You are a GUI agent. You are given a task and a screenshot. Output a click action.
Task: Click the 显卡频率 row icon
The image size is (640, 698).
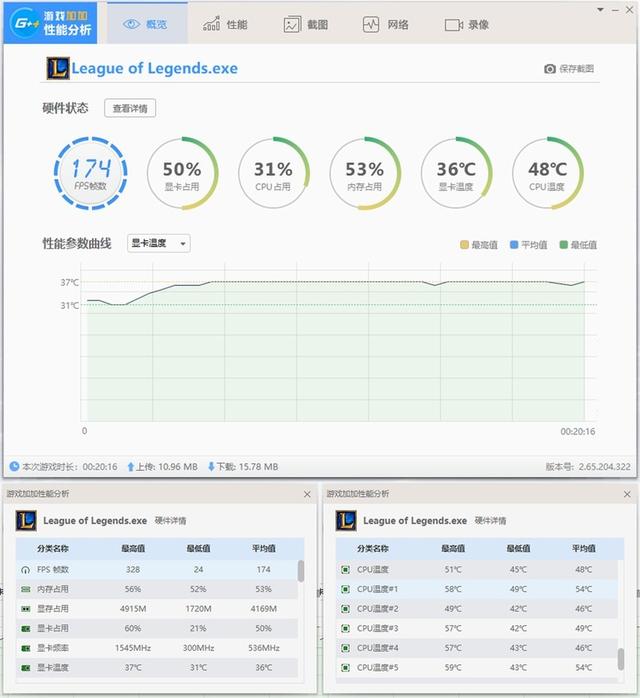(26, 648)
